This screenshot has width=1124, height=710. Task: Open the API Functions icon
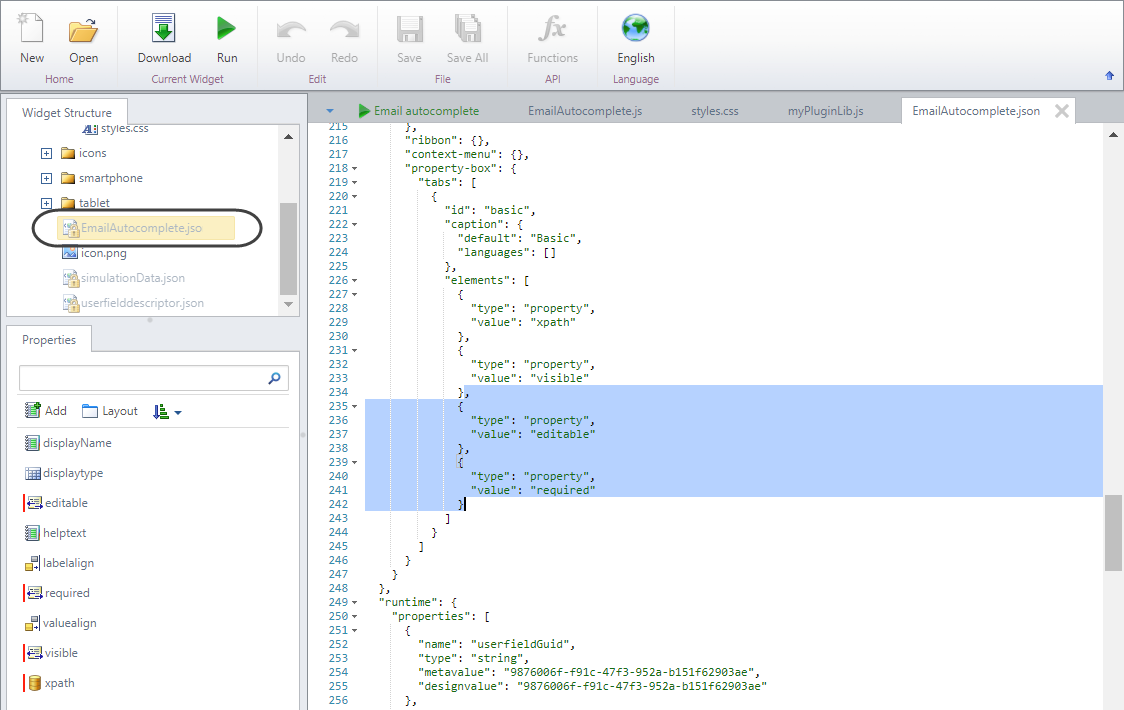click(x=553, y=29)
